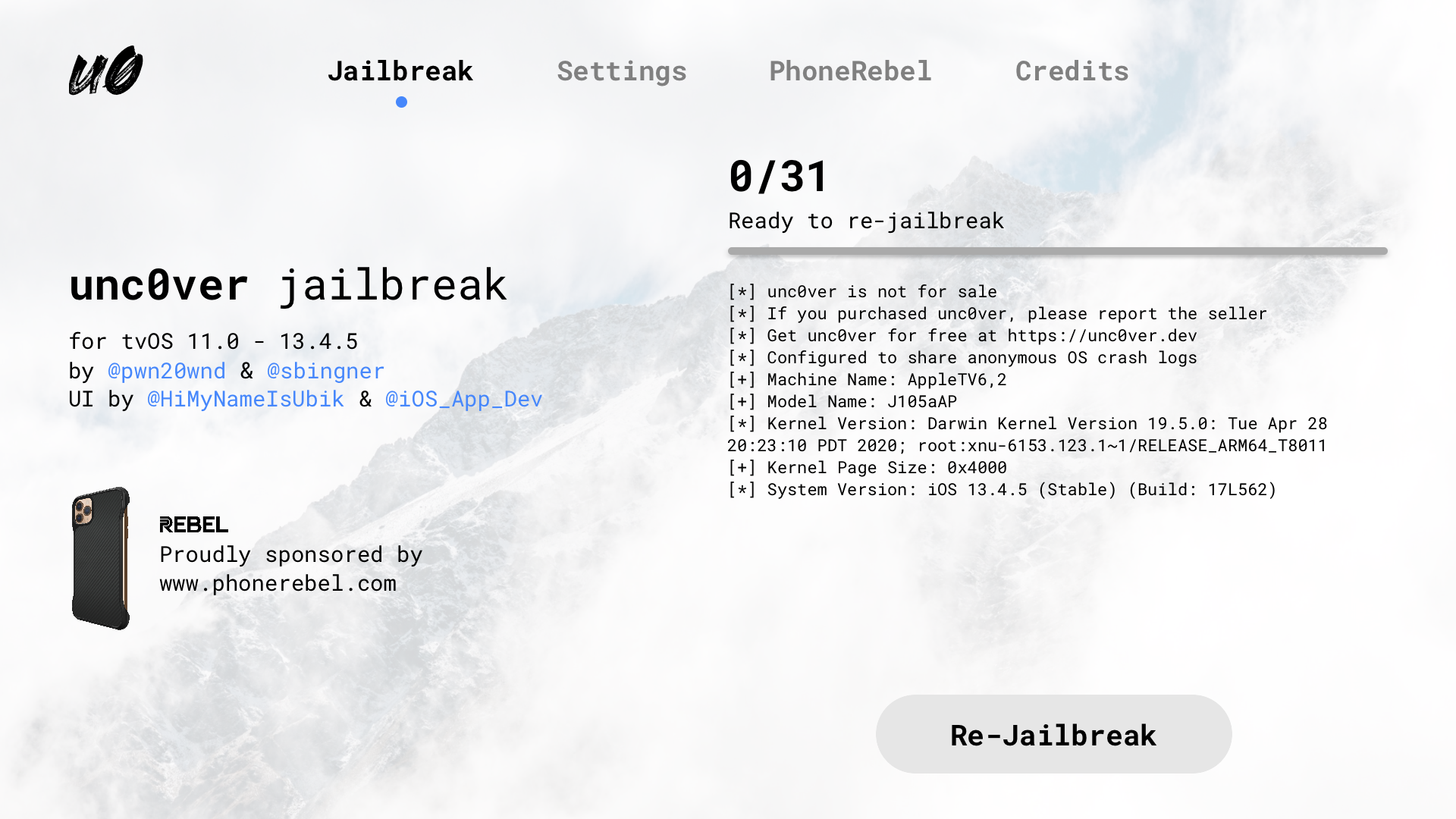Click the @iOS_App_Dev Twitter handle link
1456x819 pixels.
point(463,400)
